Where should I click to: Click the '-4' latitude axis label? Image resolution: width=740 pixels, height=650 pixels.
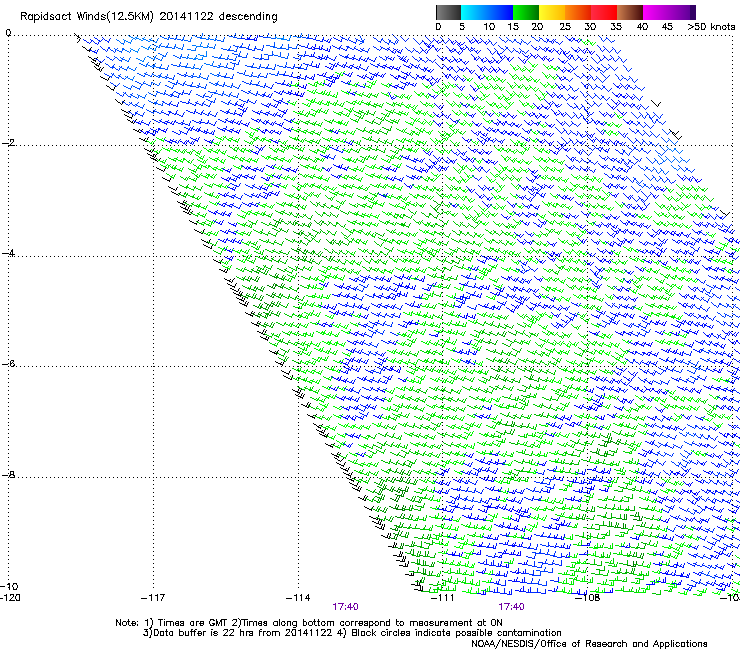pyautogui.click(x=8, y=253)
